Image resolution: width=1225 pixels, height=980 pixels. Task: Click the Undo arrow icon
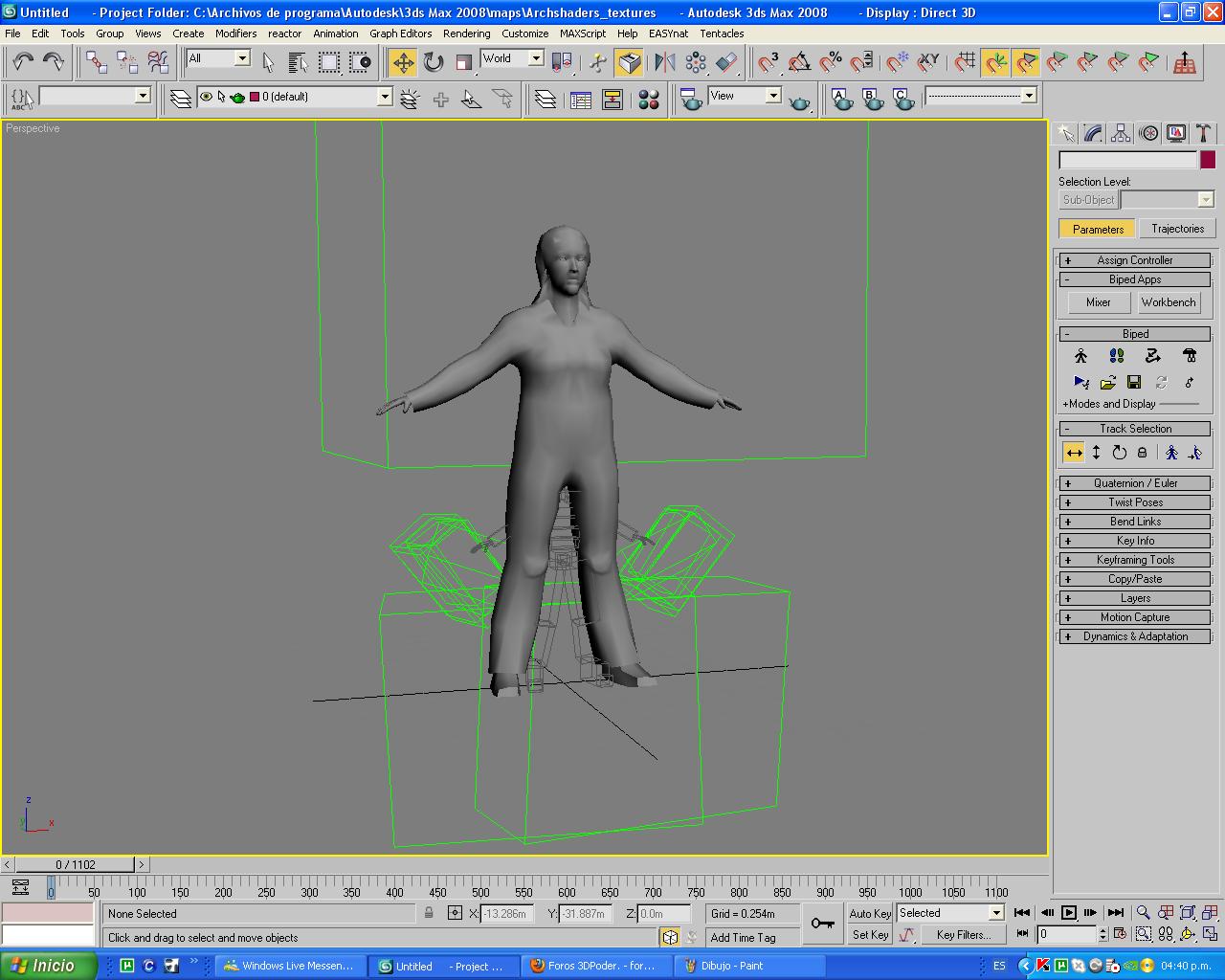click(x=23, y=62)
